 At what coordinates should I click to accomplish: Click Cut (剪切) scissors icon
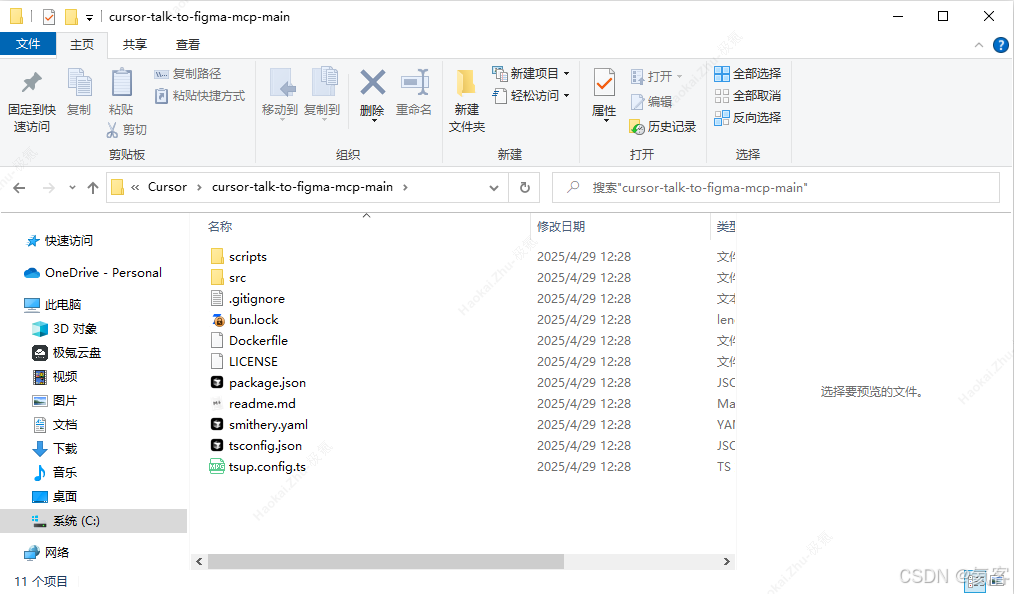tap(113, 130)
